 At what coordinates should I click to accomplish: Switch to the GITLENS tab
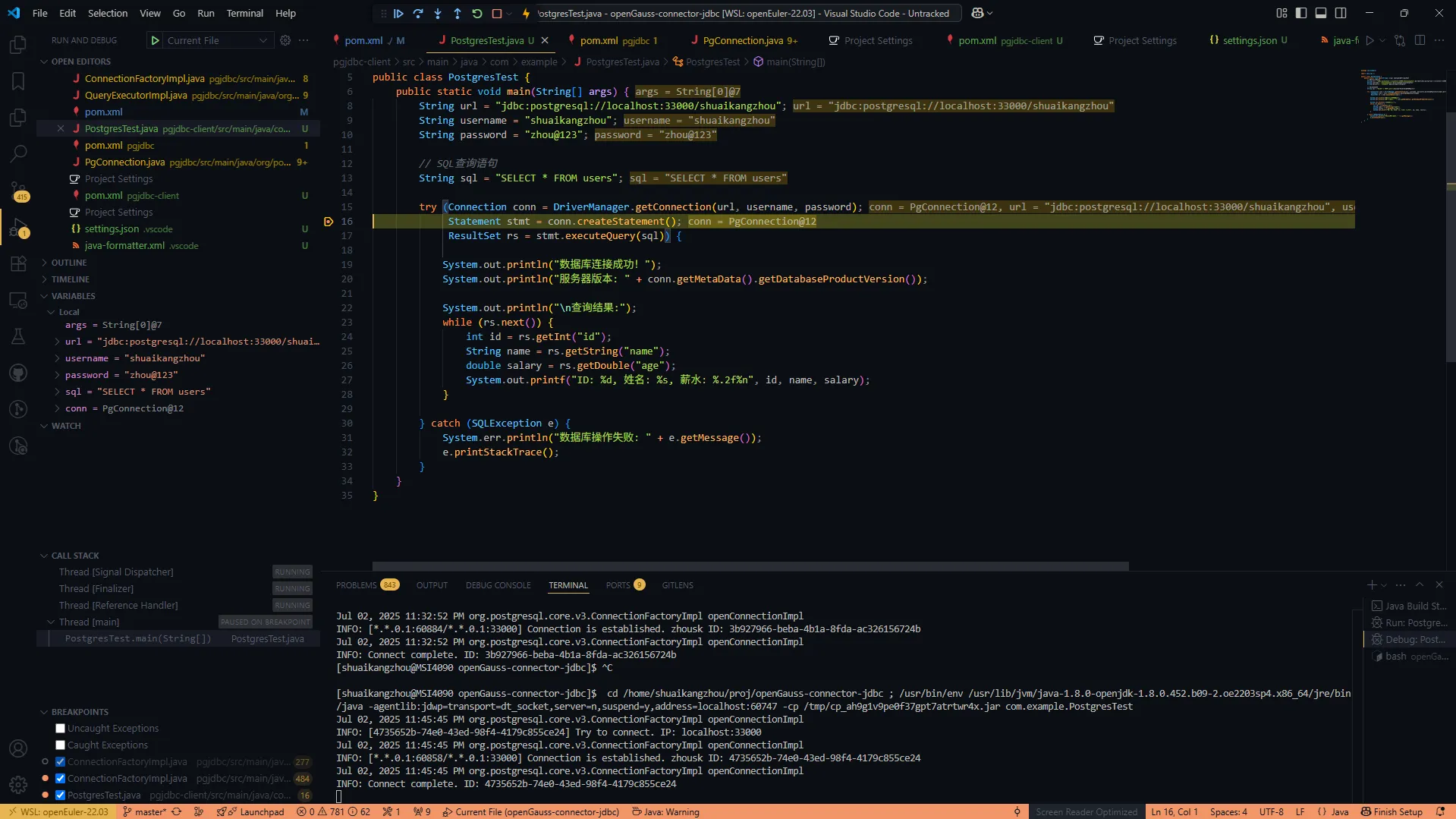pyautogui.click(x=678, y=584)
